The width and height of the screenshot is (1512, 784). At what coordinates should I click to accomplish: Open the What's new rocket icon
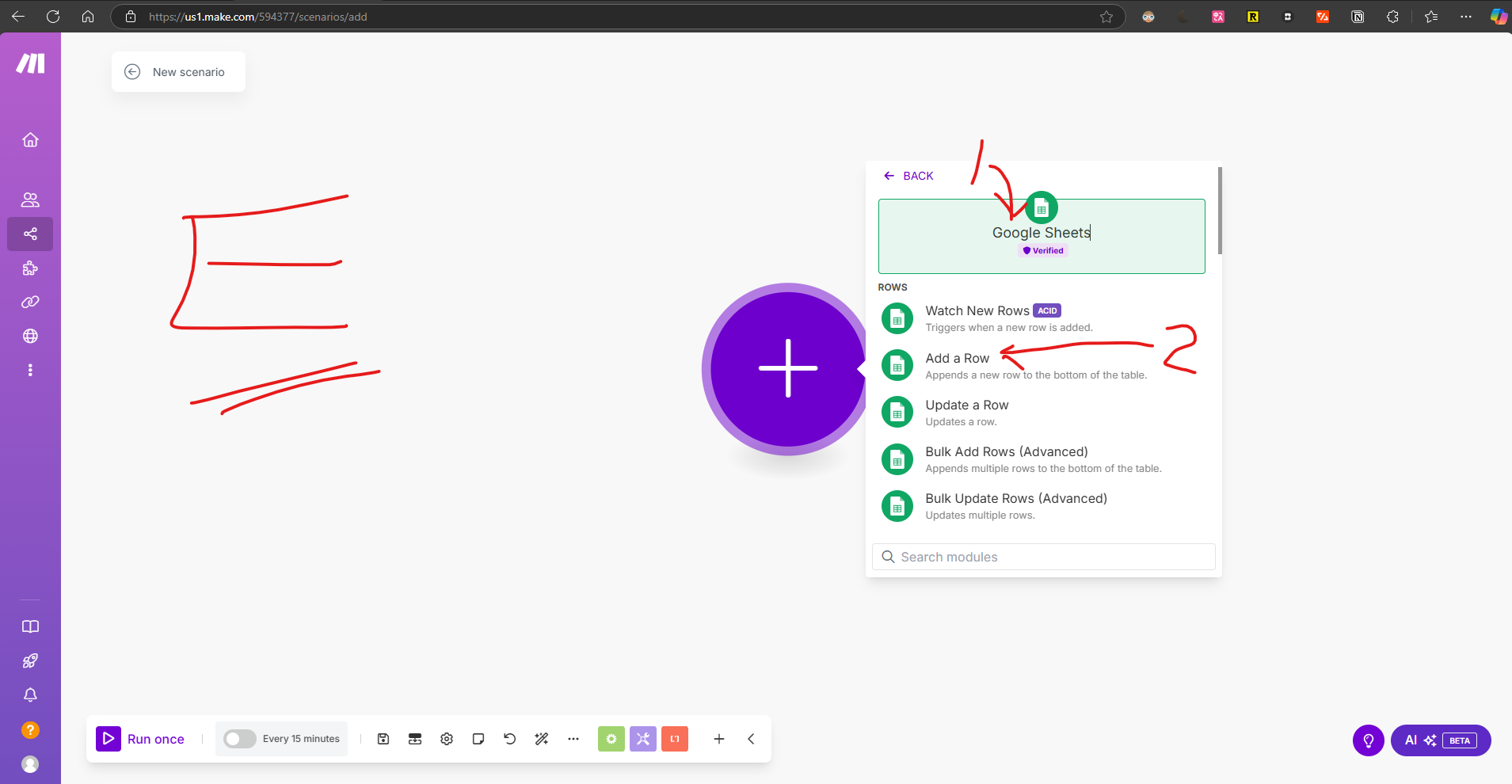(x=30, y=660)
